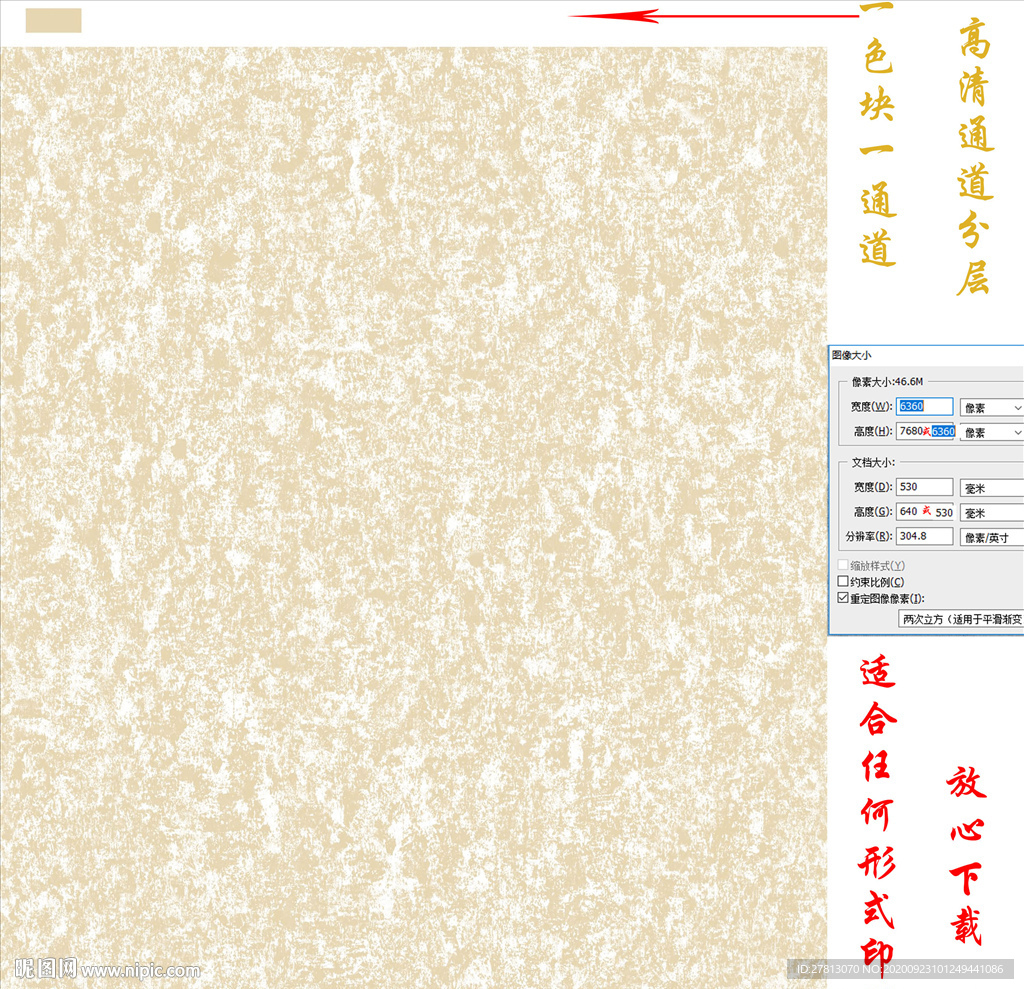Image resolution: width=1024 pixels, height=989 pixels.
Task: Open the document width unit dropdown (毫米)
Action: [991, 488]
